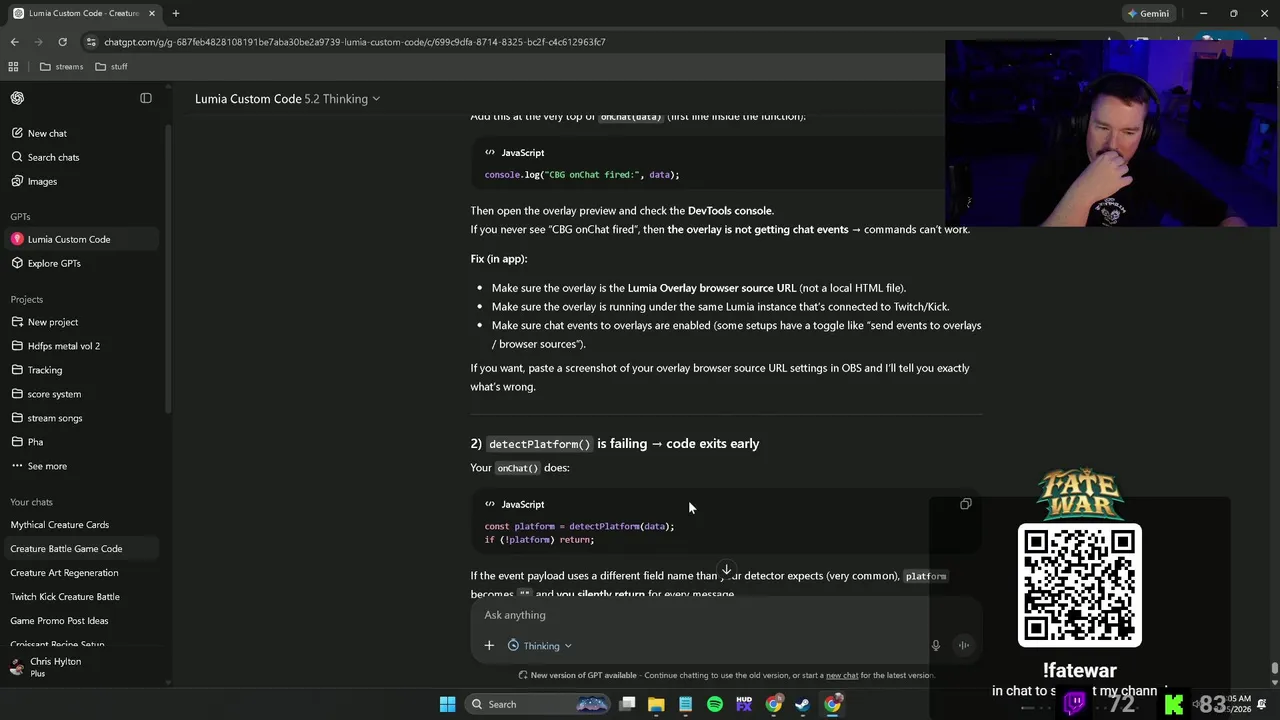Go back in the browser
The height and width of the screenshot is (720, 1280).
point(14,42)
